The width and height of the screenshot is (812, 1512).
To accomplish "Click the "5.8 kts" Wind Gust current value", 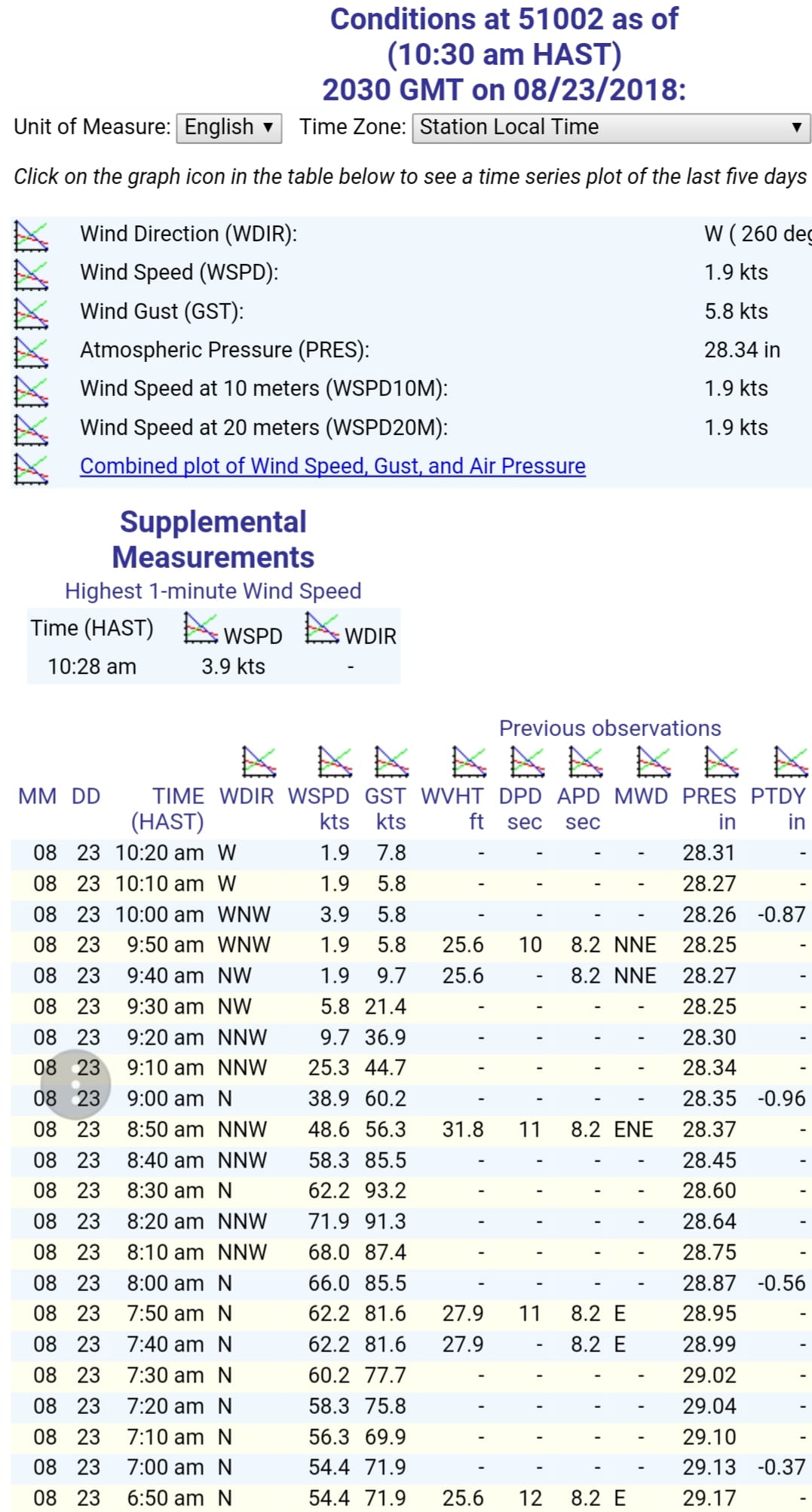I will tap(737, 311).
